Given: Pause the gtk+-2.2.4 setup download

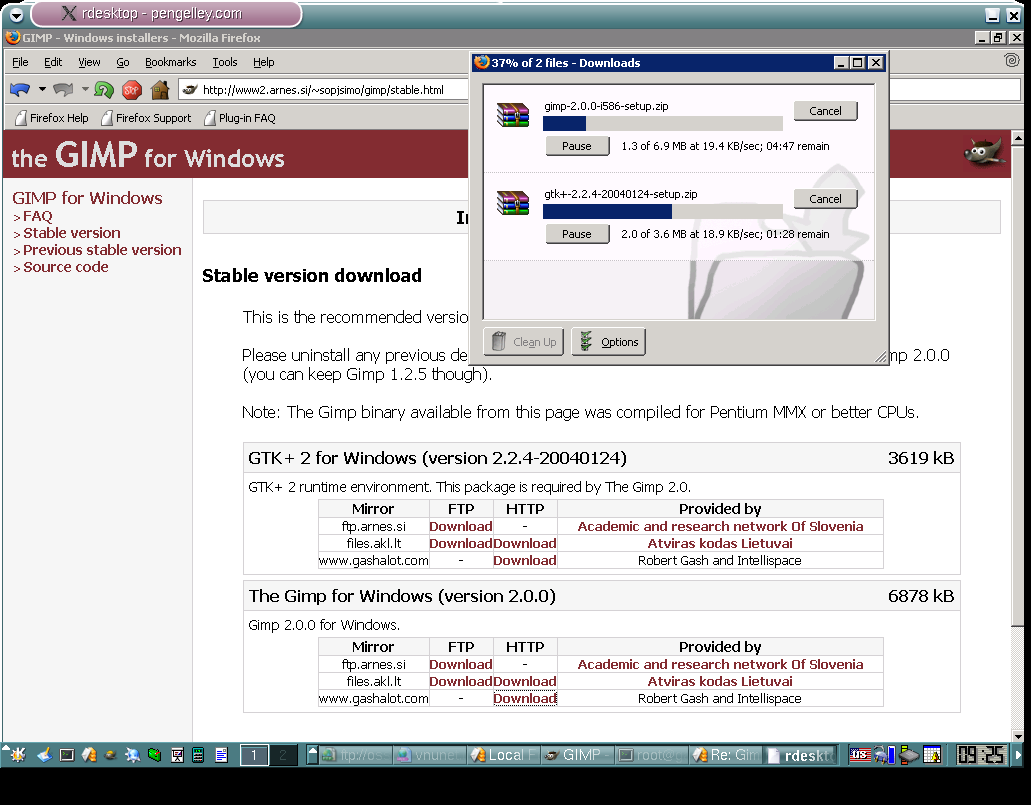Looking at the screenshot, I should click(577, 234).
